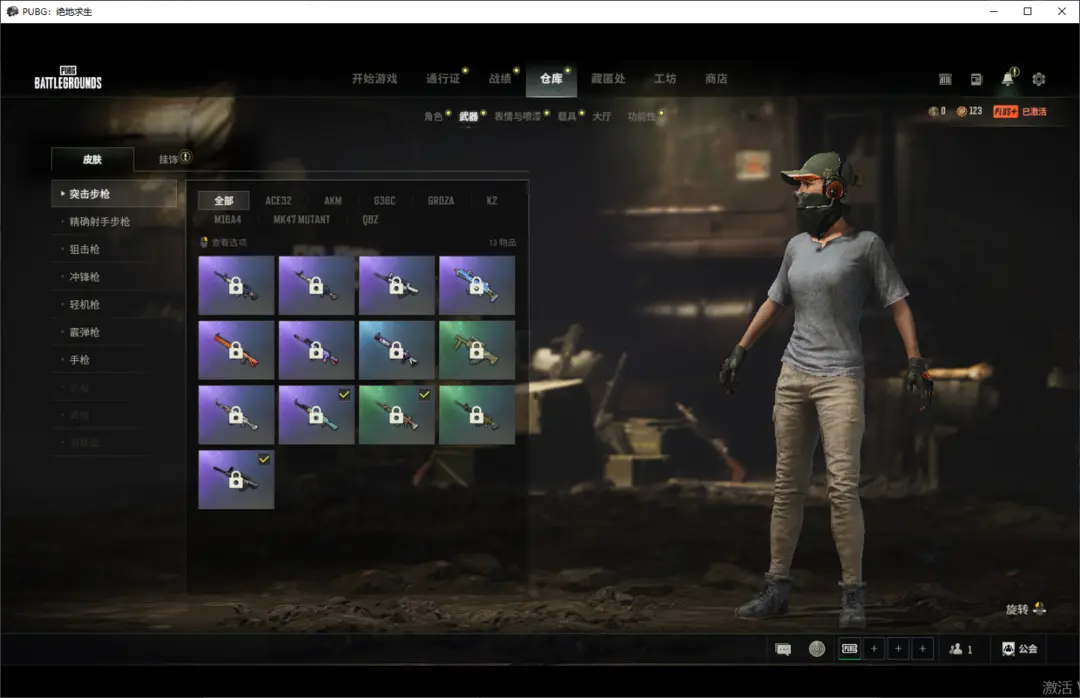
Task: Click the third plus invite slot
Action: click(922, 649)
